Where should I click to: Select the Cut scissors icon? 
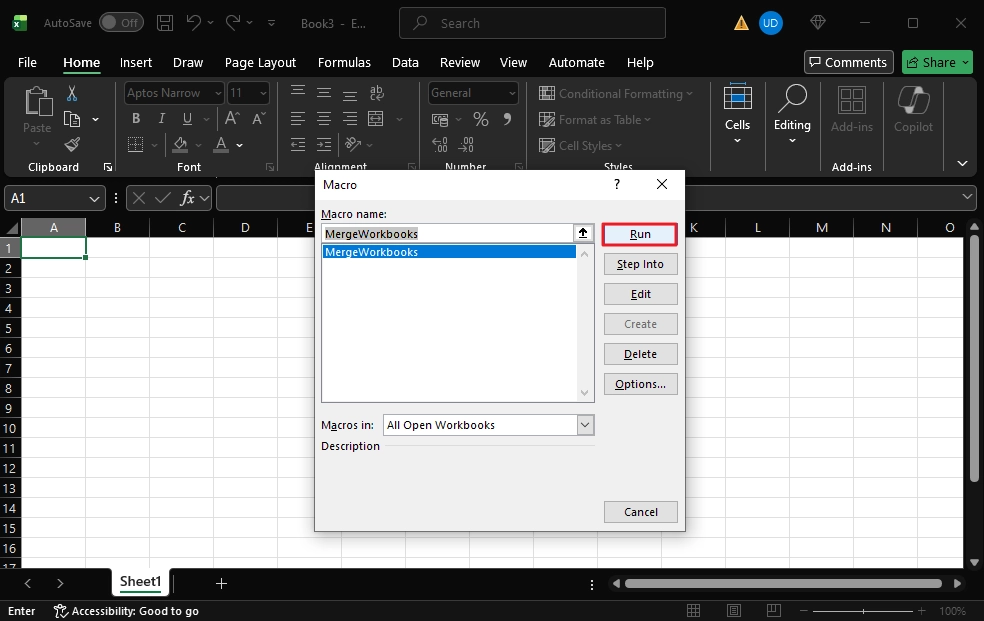click(72, 93)
